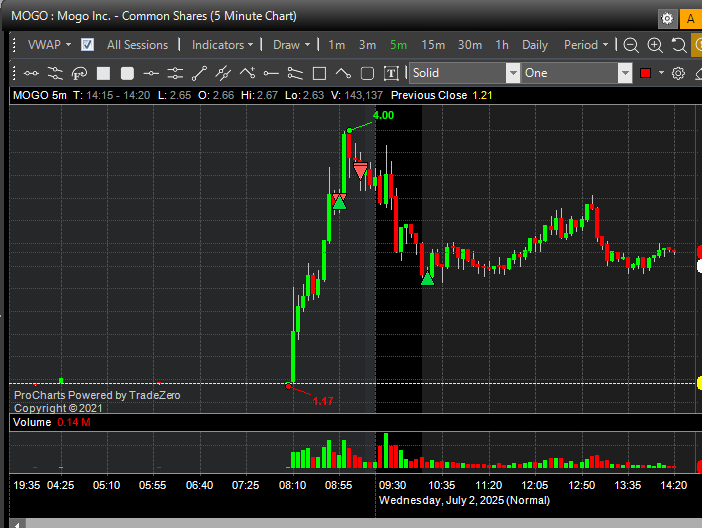
Task: Select the horizontal two-point line tool
Action: tap(31, 73)
